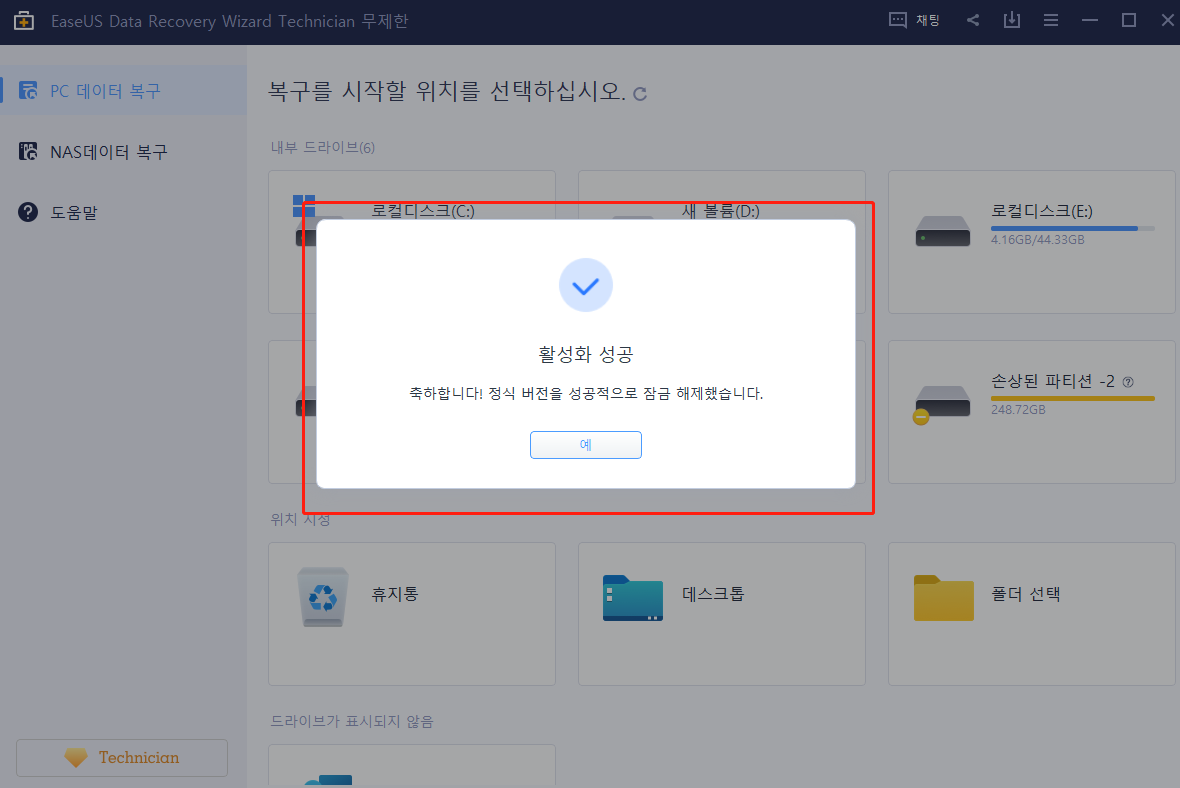Open the download icon on the title bar
Viewport: 1180px width, 788px height.
click(1011, 19)
